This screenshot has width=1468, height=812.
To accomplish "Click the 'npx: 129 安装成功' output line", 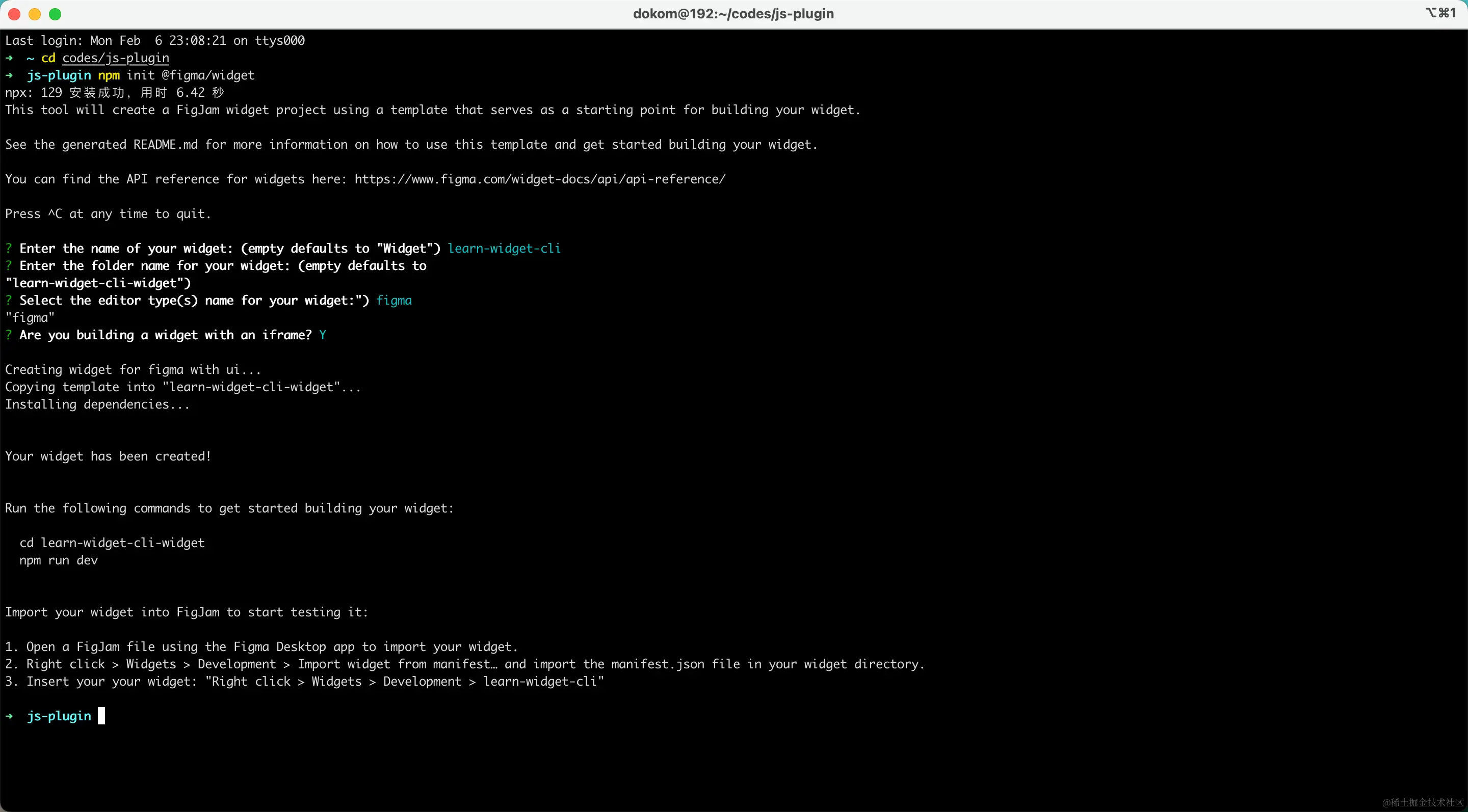I will point(115,93).
